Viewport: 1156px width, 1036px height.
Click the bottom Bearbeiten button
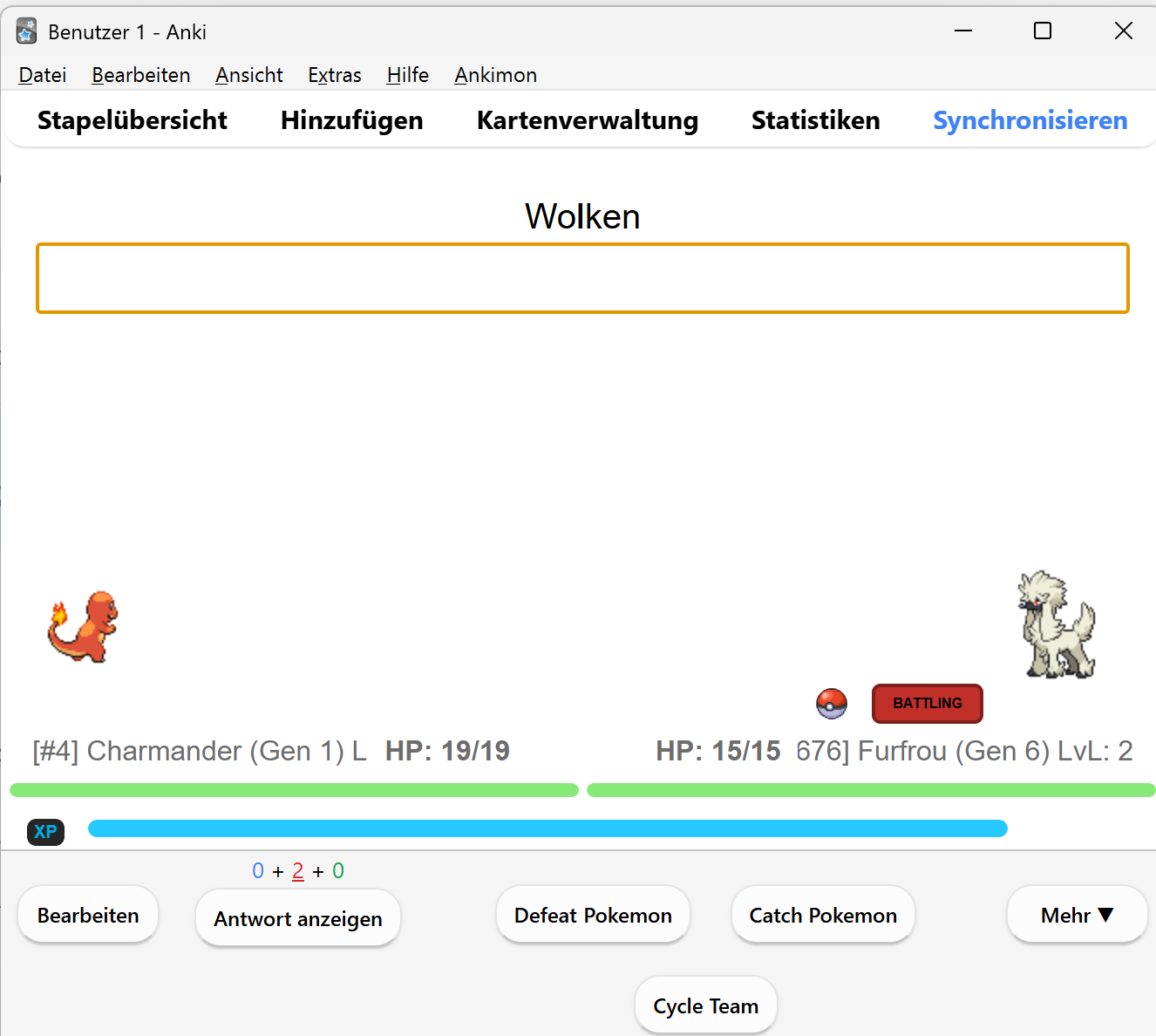click(88, 915)
